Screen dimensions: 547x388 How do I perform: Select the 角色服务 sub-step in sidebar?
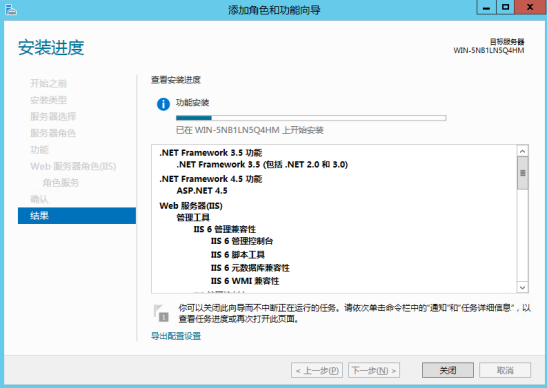[61, 182]
